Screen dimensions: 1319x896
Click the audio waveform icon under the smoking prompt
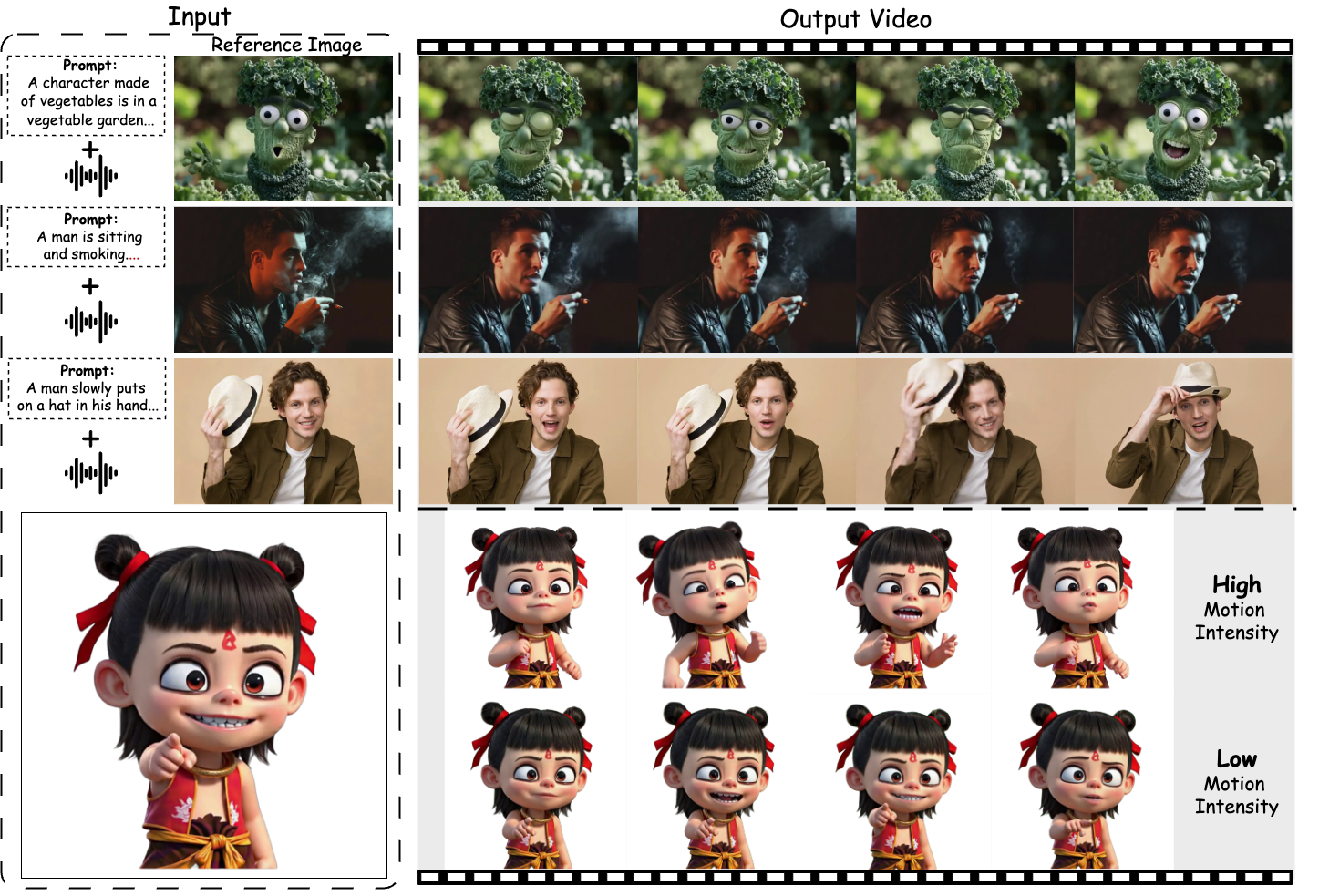[x=90, y=322]
